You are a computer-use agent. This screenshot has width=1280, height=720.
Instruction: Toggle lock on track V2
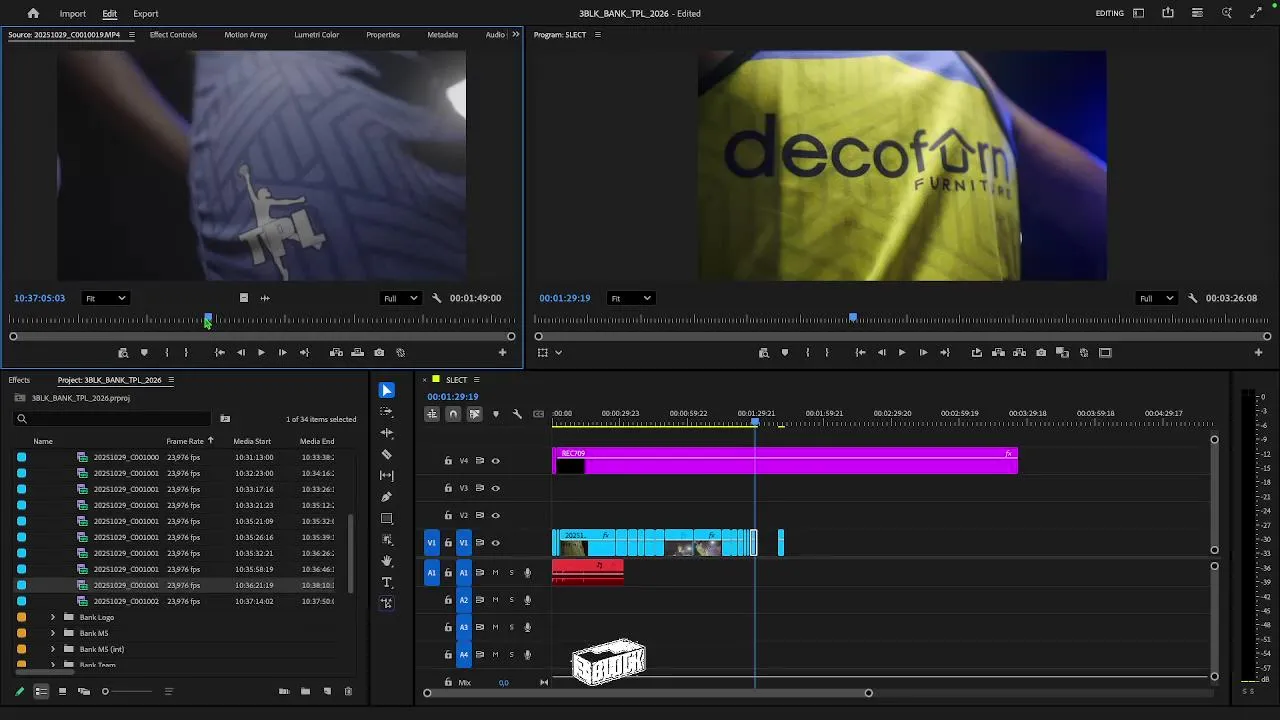click(448, 515)
